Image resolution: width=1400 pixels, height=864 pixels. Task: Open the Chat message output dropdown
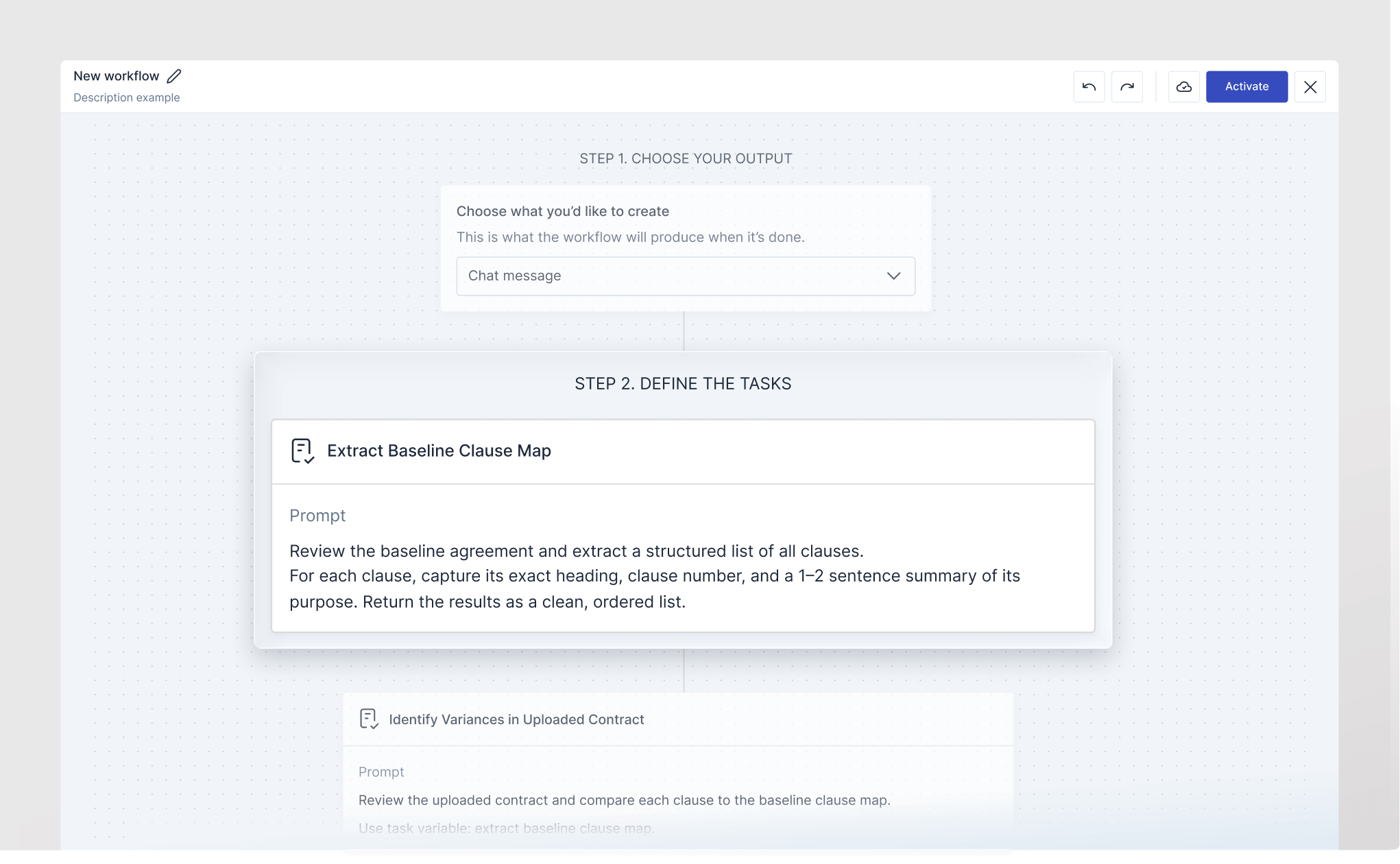point(686,276)
